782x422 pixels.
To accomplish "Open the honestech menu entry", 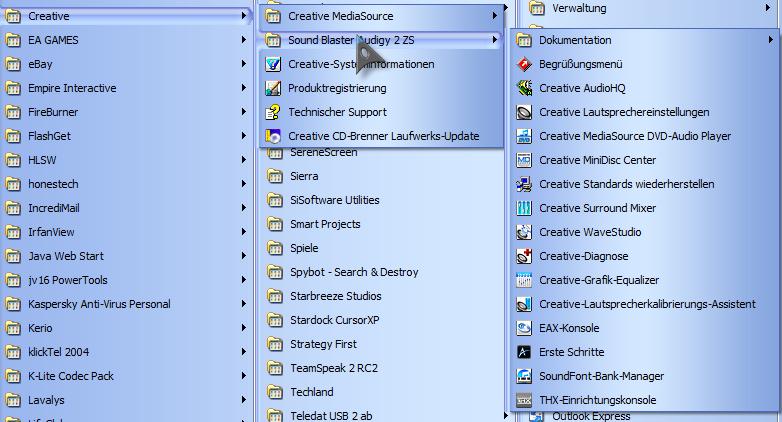I will [x=126, y=184].
